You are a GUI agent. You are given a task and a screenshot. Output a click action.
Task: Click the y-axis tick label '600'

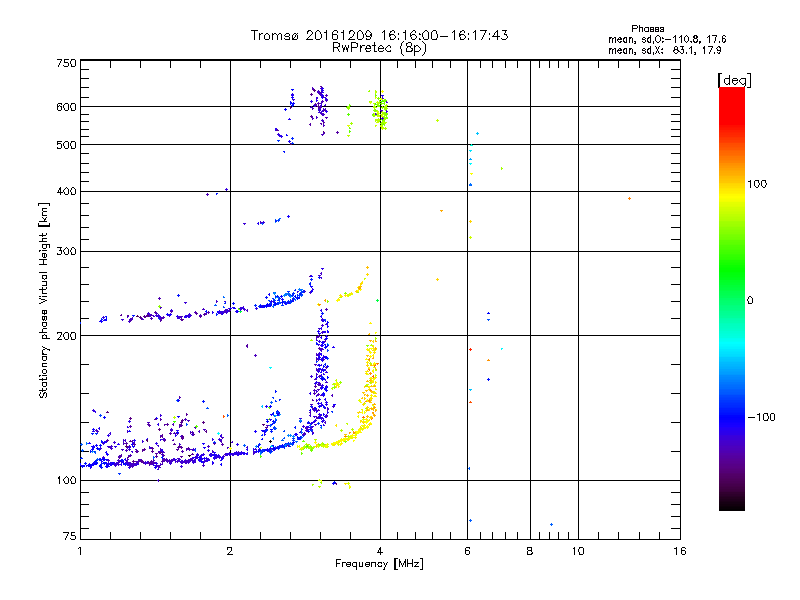(x=66, y=107)
